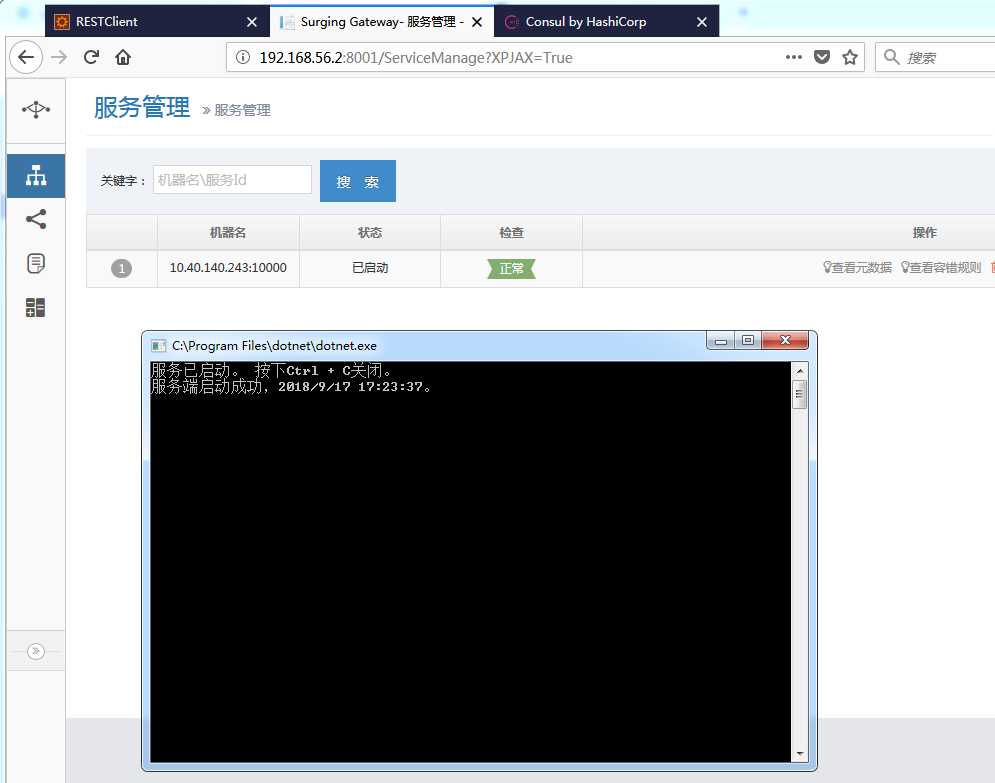
Task: Reload the current page
Action: tap(91, 57)
